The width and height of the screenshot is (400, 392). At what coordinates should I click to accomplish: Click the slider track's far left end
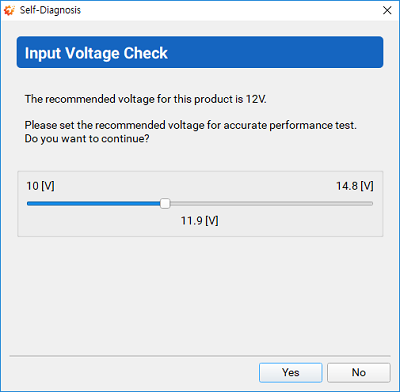[29, 203]
